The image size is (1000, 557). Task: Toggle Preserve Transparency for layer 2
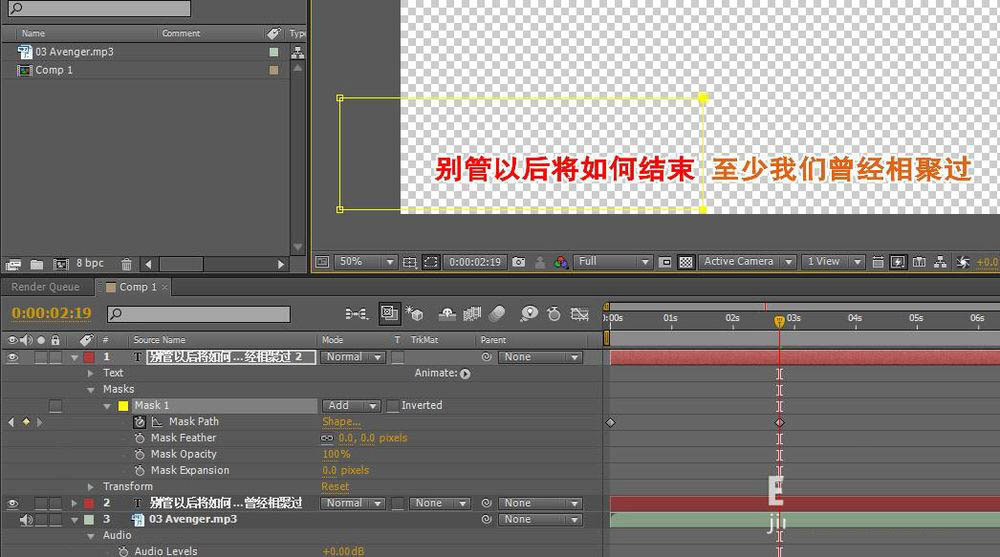[x=398, y=503]
